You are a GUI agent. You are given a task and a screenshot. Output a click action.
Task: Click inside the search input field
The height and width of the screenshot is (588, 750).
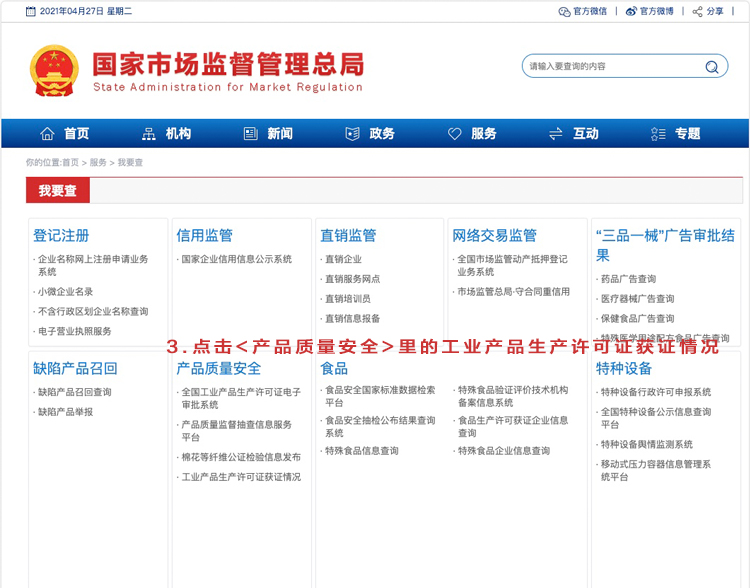[610, 67]
